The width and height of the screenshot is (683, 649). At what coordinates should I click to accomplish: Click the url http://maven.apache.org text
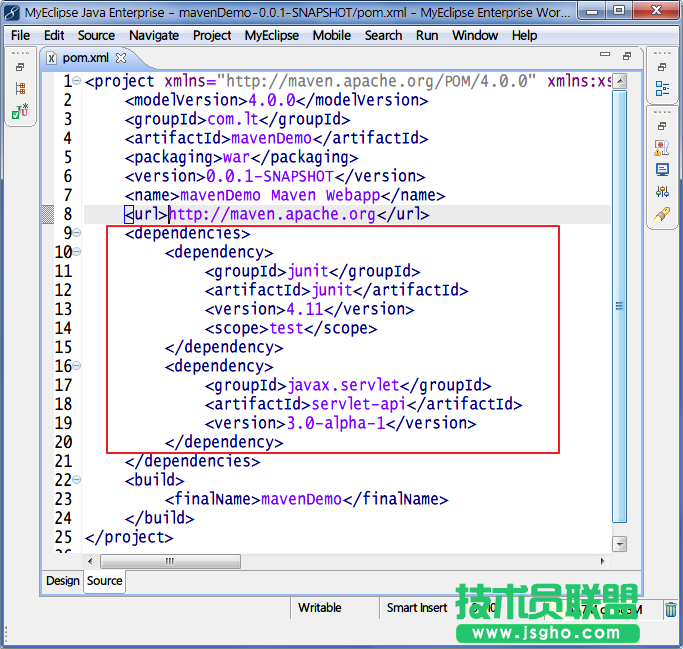[x=272, y=214]
